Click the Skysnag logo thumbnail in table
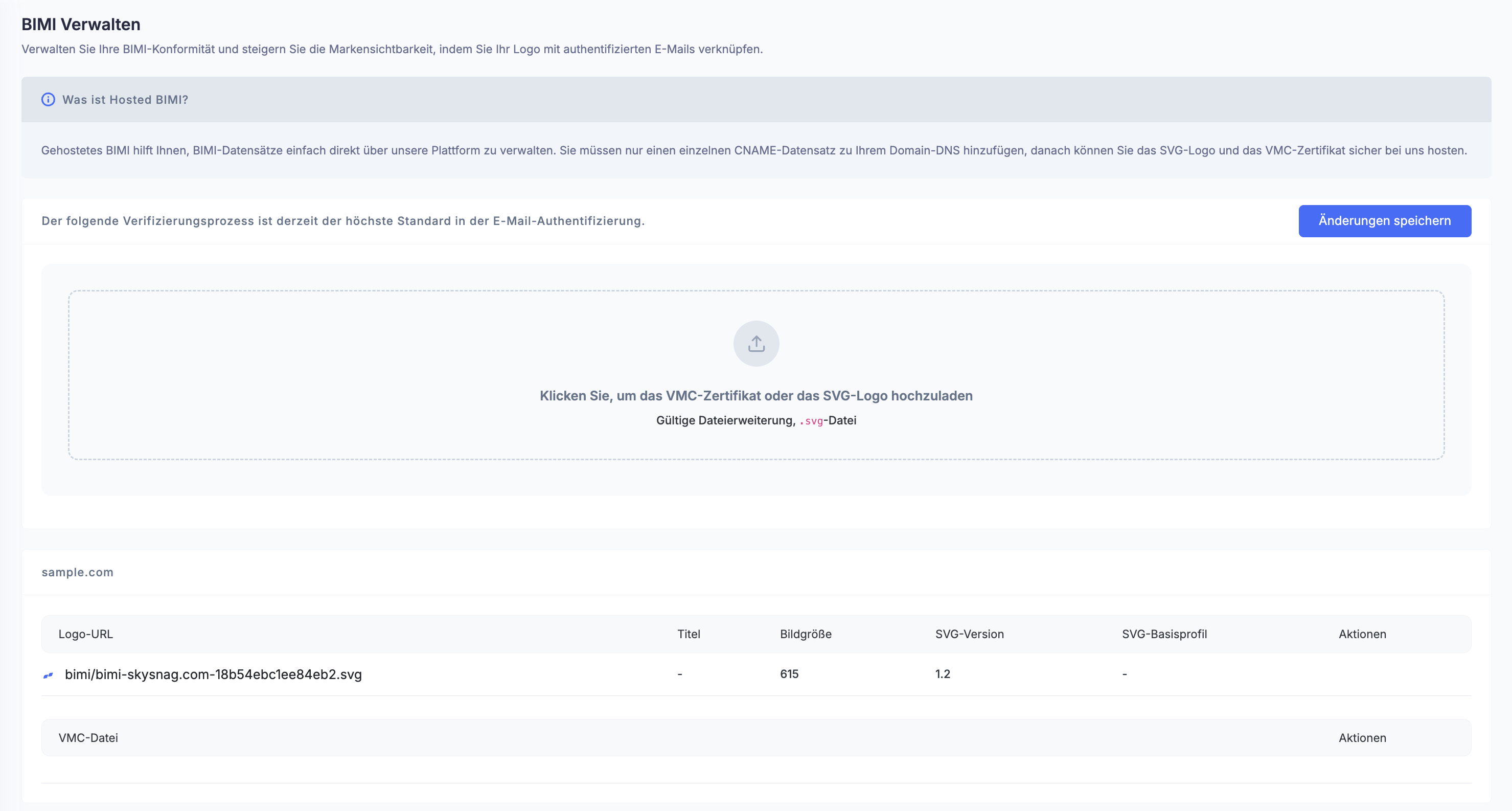Screen dimensions: 1512x811 48,675
